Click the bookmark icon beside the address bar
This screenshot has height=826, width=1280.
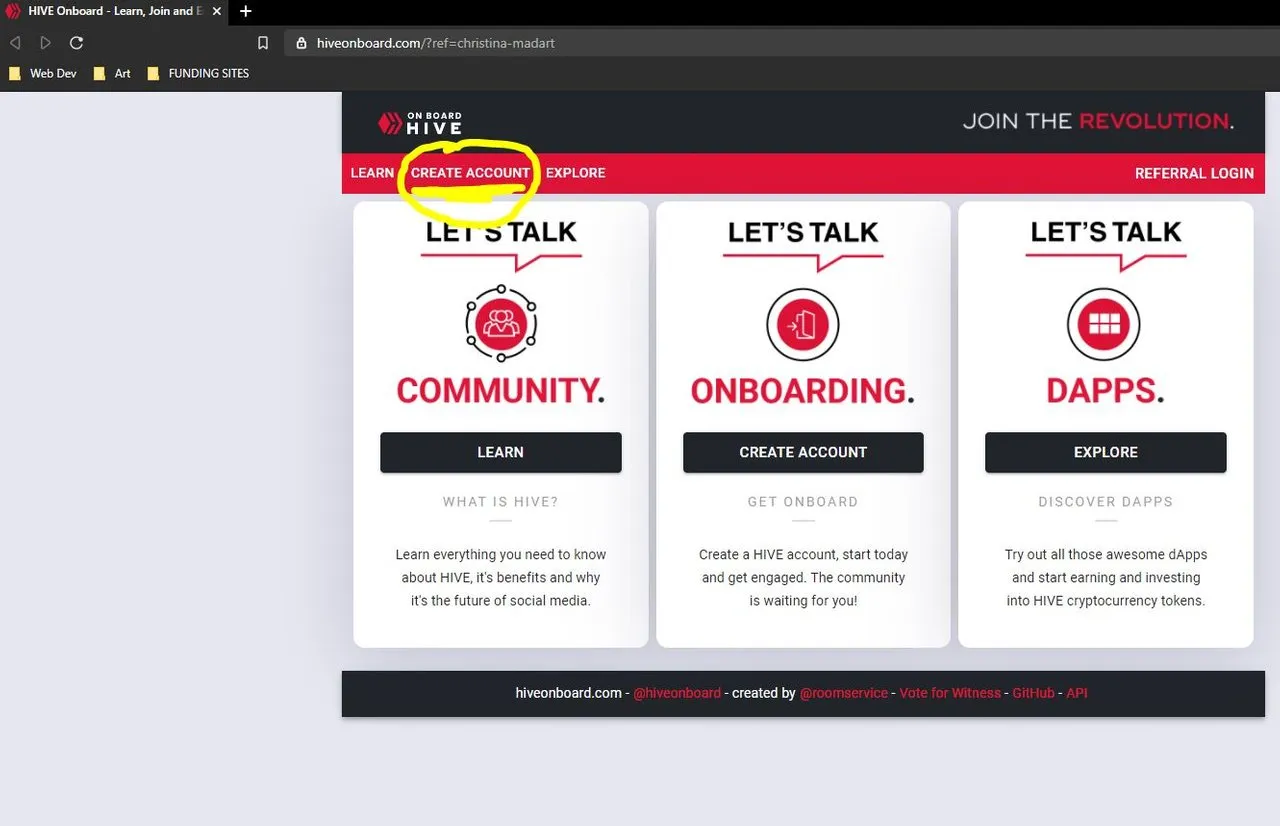(x=263, y=43)
